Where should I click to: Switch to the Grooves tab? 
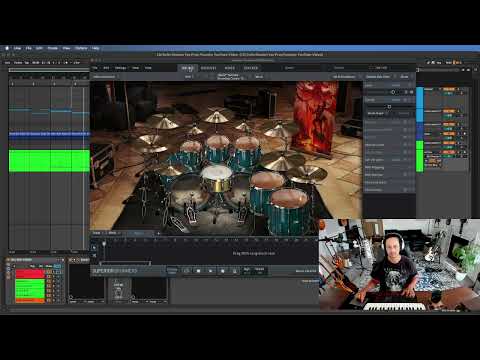click(208, 68)
